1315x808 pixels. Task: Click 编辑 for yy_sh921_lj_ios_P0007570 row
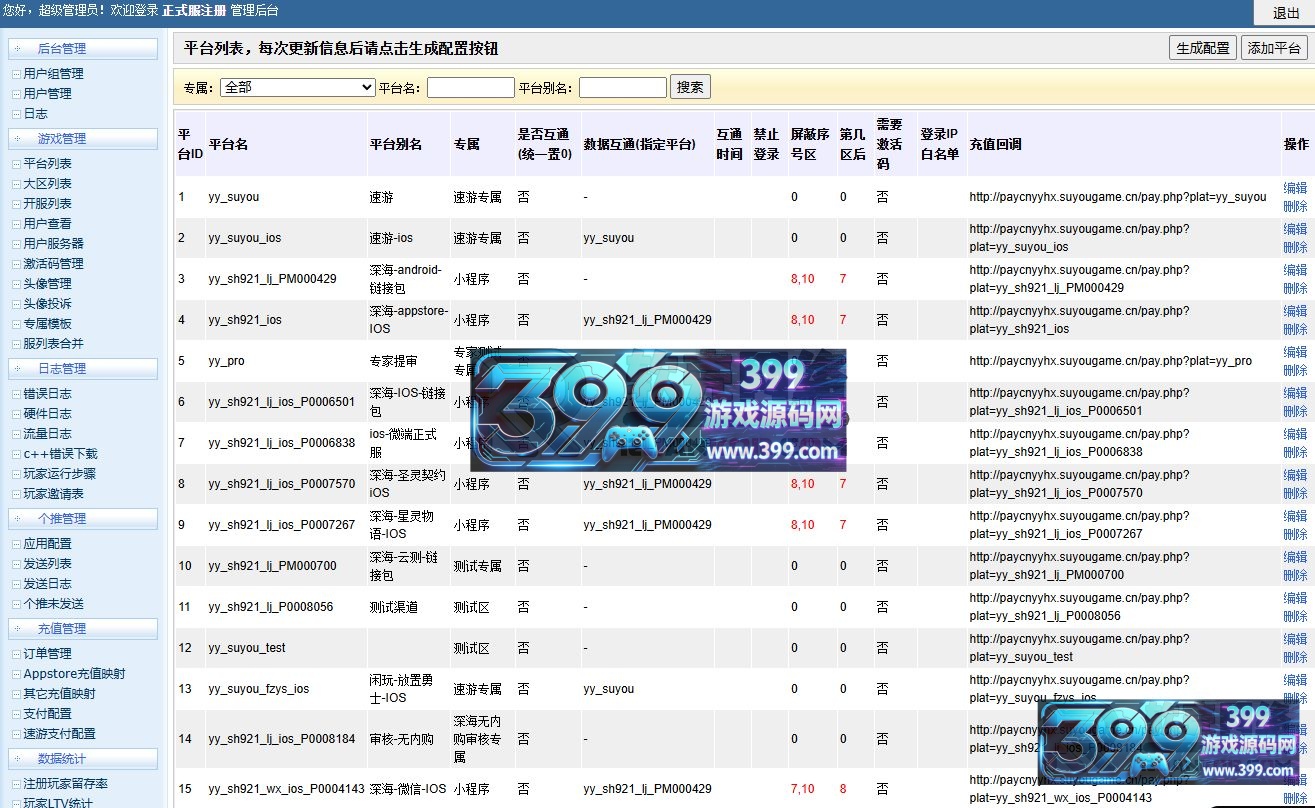click(1295, 475)
